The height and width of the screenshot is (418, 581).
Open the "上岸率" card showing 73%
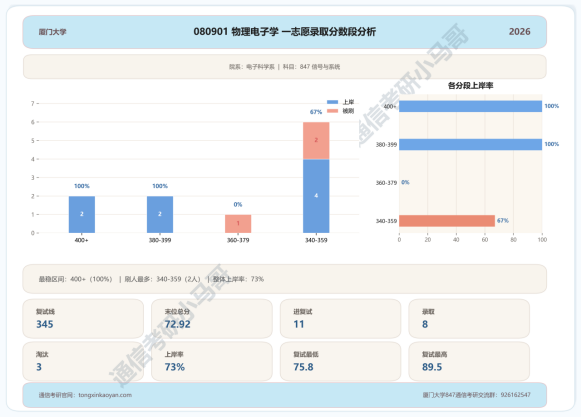click(x=212, y=361)
